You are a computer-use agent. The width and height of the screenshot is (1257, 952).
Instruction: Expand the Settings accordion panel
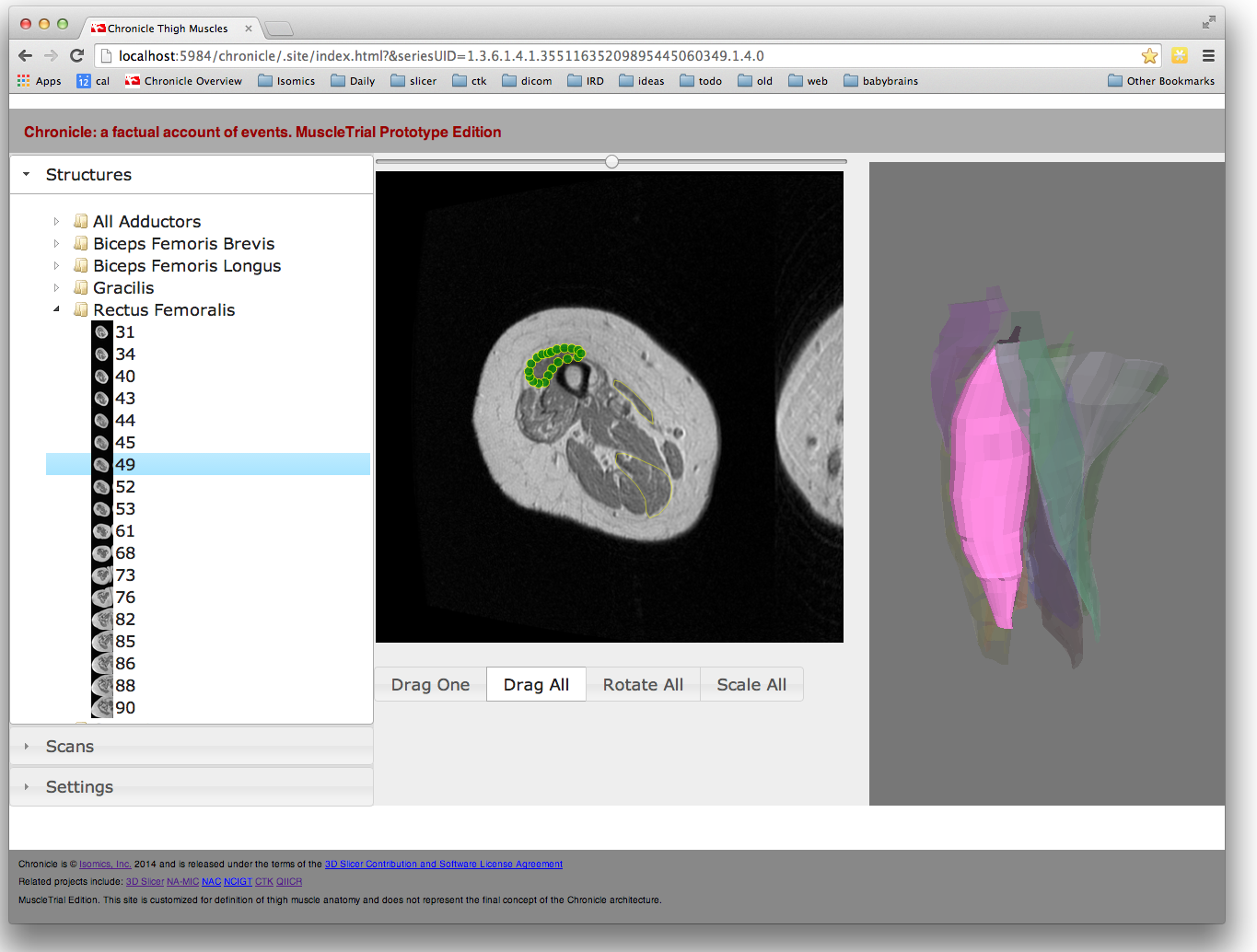(x=79, y=787)
